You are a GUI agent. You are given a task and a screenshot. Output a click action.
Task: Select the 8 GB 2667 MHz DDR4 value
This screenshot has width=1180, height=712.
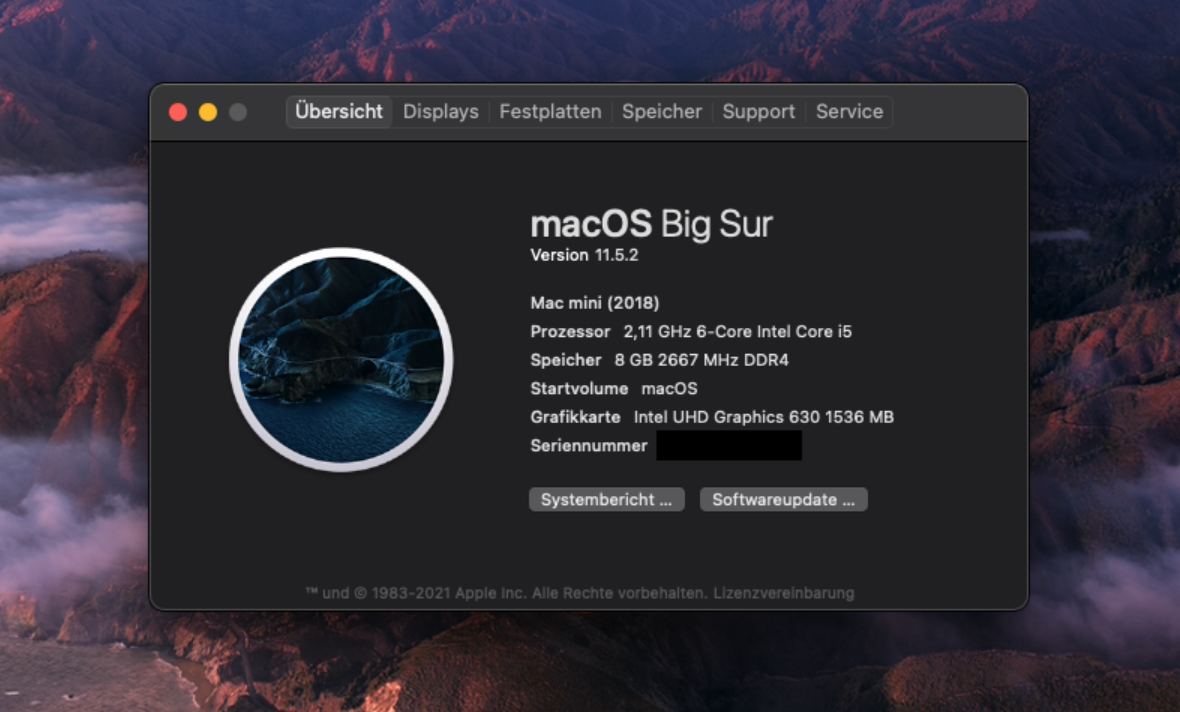[x=701, y=360]
